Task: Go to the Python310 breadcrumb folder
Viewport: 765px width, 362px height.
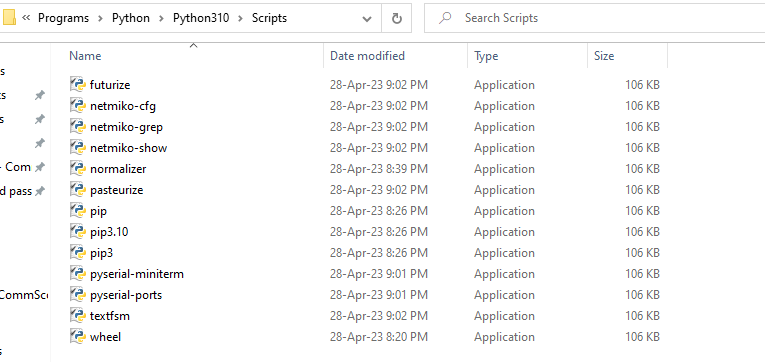Action: click(x=201, y=18)
